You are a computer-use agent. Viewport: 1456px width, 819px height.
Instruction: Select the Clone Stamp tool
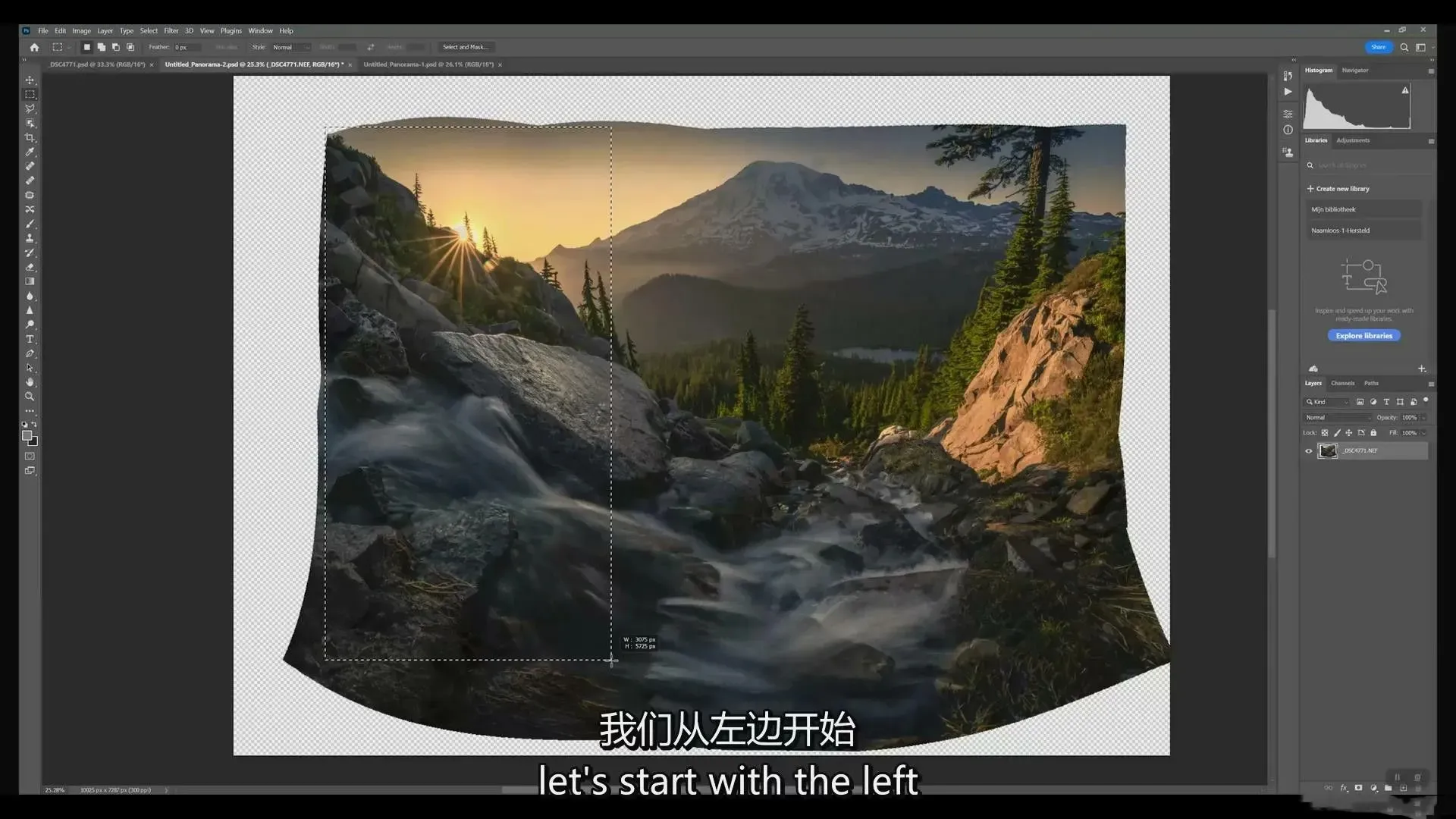(x=30, y=238)
